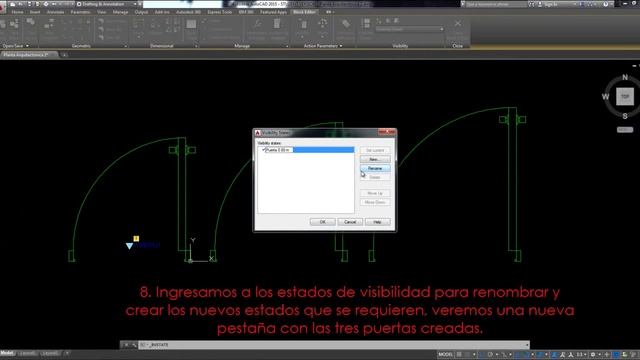This screenshot has width=640, height=360.
Task: Open the Manage ribbon tab
Action: [x=120, y=12]
